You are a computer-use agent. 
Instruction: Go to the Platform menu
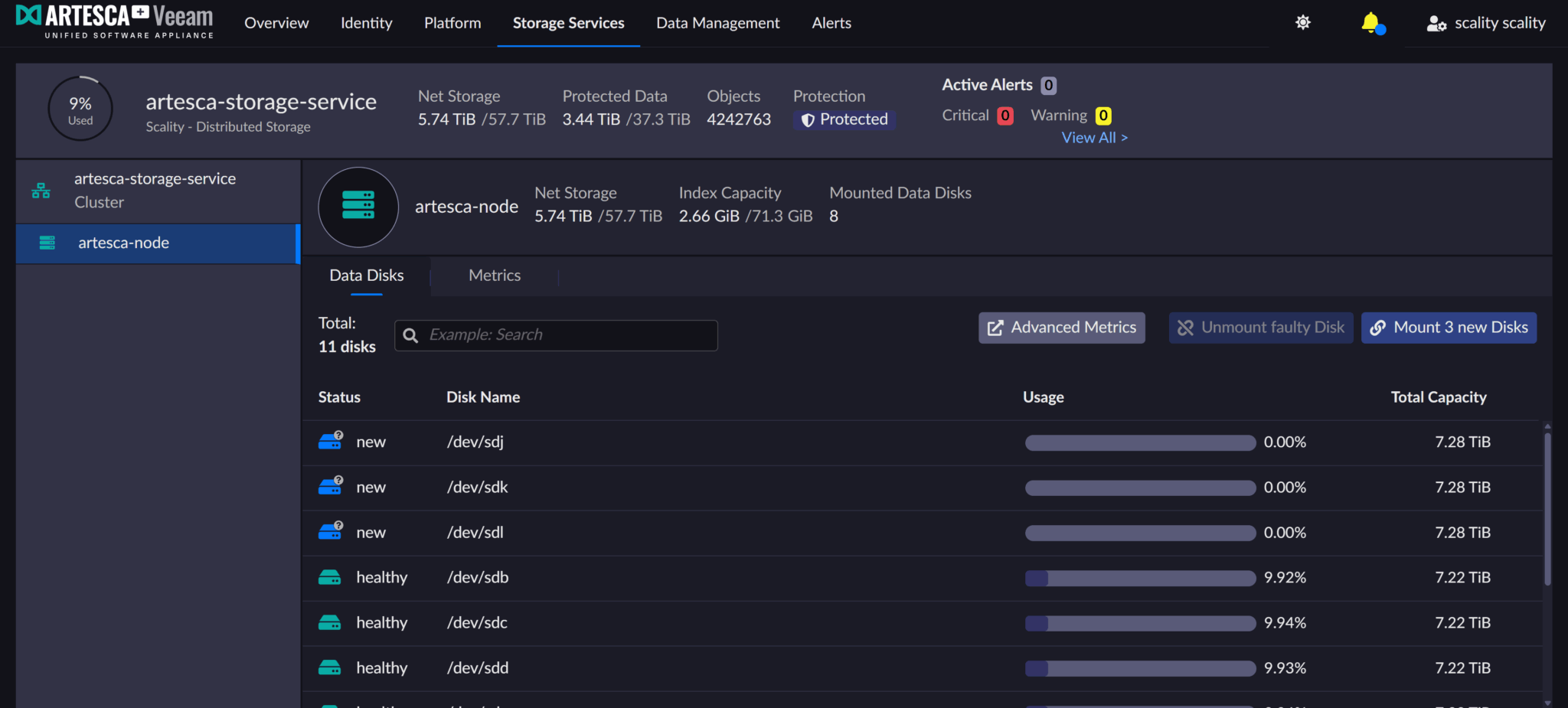pyautogui.click(x=452, y=23)
